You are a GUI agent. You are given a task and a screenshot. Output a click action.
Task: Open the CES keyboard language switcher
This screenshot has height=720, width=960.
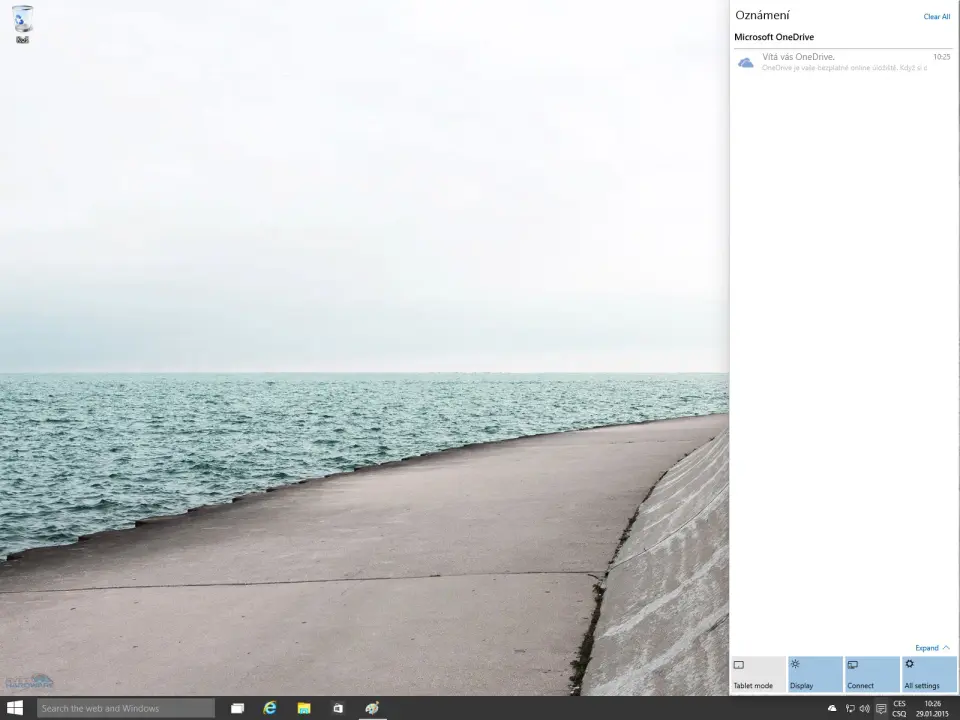(x=899, y=708)
